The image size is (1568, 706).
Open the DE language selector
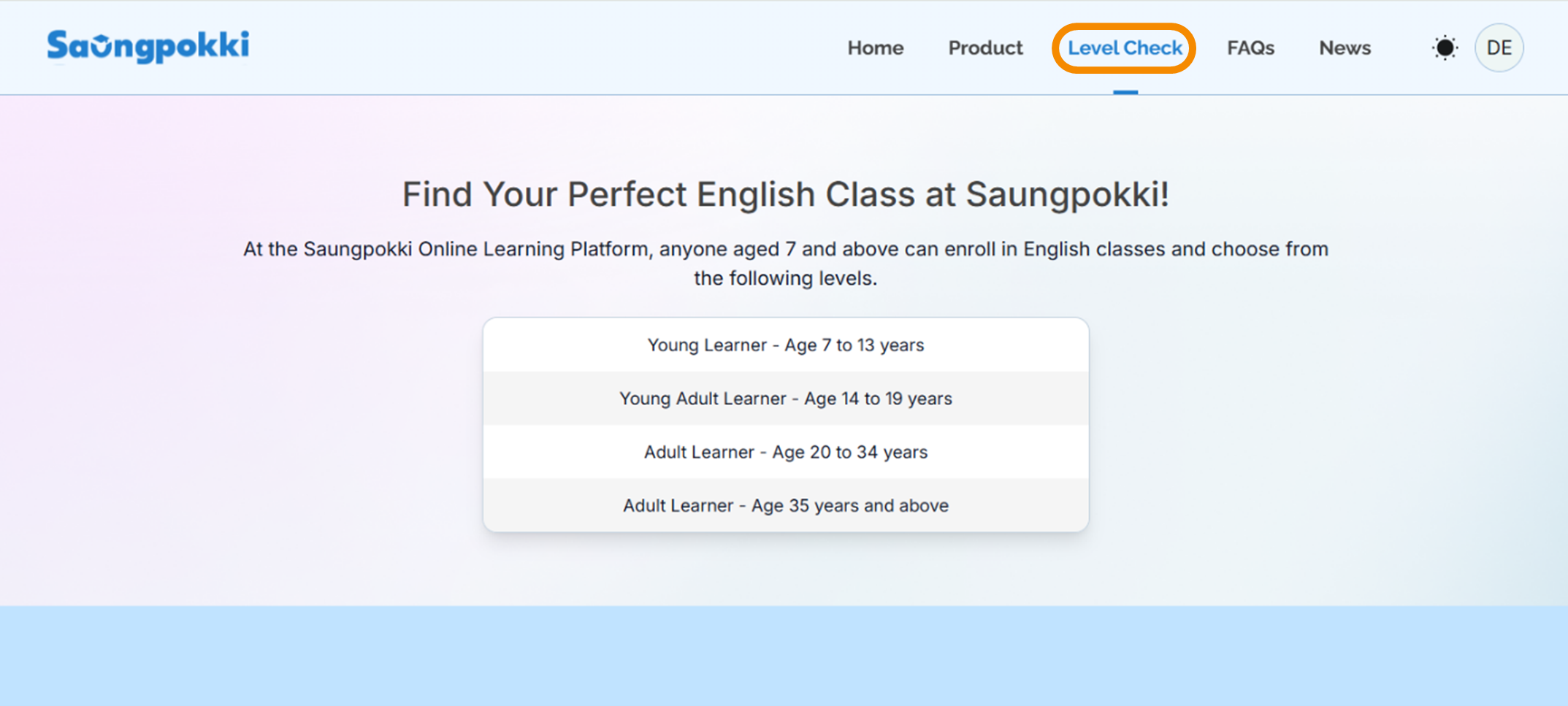click(x=1499, y=48)
